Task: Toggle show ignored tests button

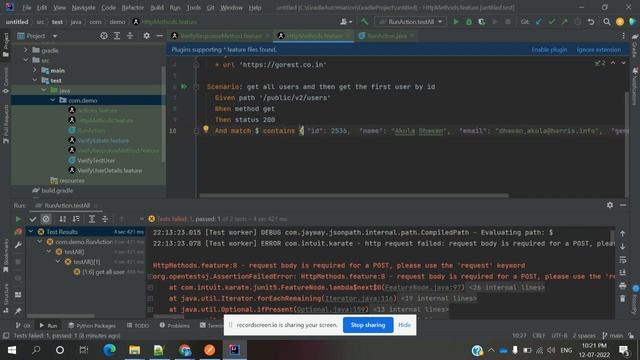Action: coord(46,219)
